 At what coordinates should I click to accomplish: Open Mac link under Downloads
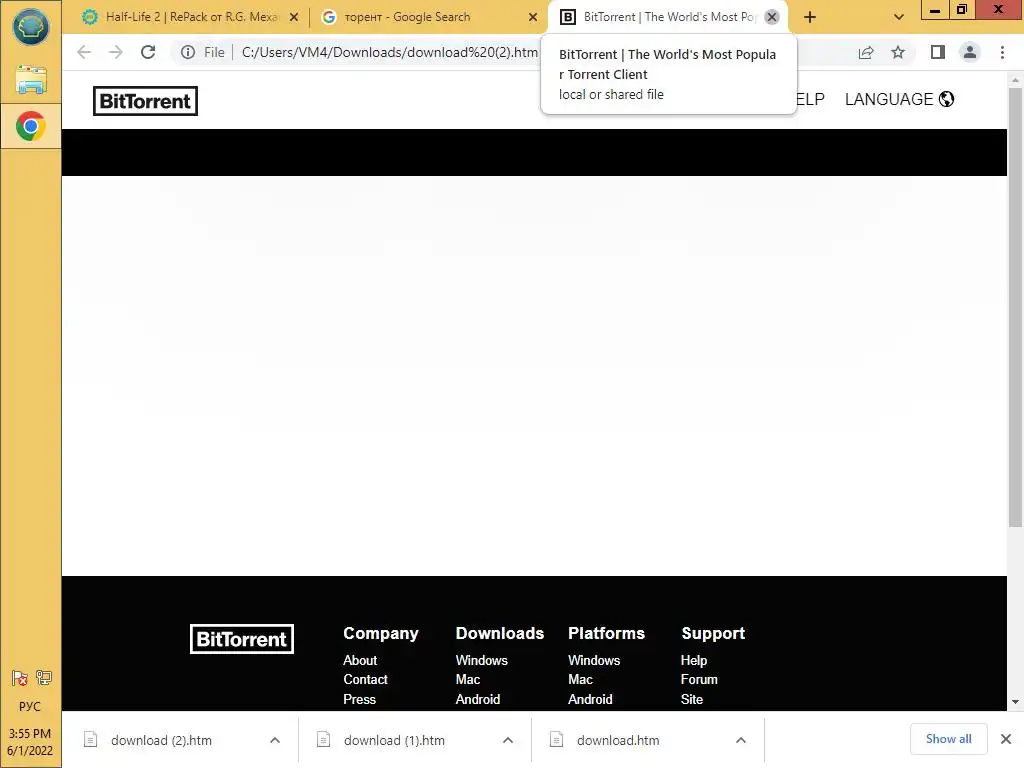468,679
